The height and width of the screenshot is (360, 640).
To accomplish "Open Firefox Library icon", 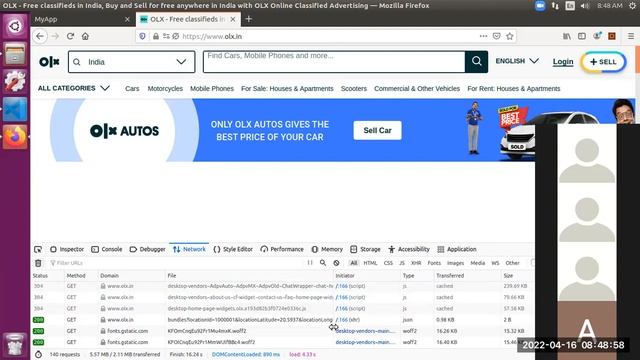I will [567, 36].
